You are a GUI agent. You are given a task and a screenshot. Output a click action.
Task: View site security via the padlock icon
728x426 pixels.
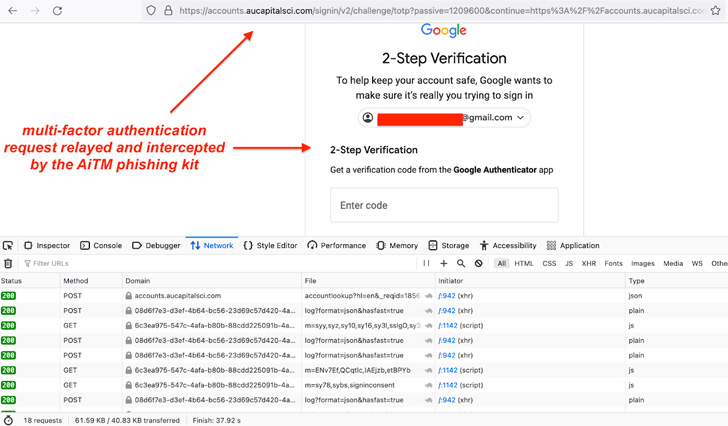click(x=169, y=10)
